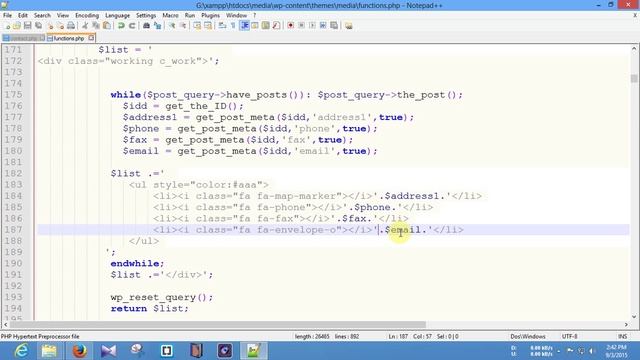The height and width of the screenshot is (360, 640).
Task: Switch to the inactive tab left of functions.php
Action: (24, 38)
